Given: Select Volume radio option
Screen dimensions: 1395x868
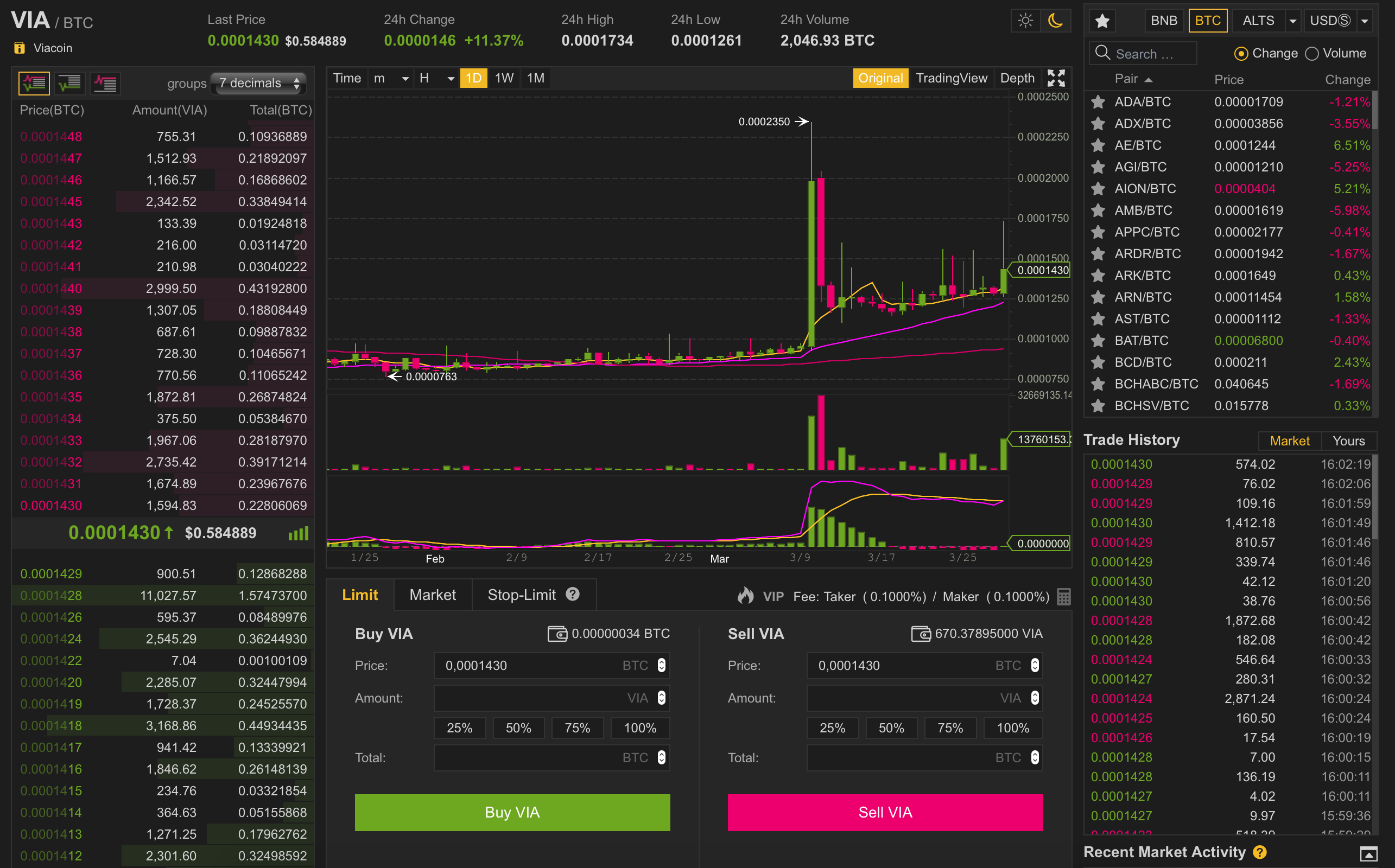Looking at the screenshot, I should (x=1312, y=53).
